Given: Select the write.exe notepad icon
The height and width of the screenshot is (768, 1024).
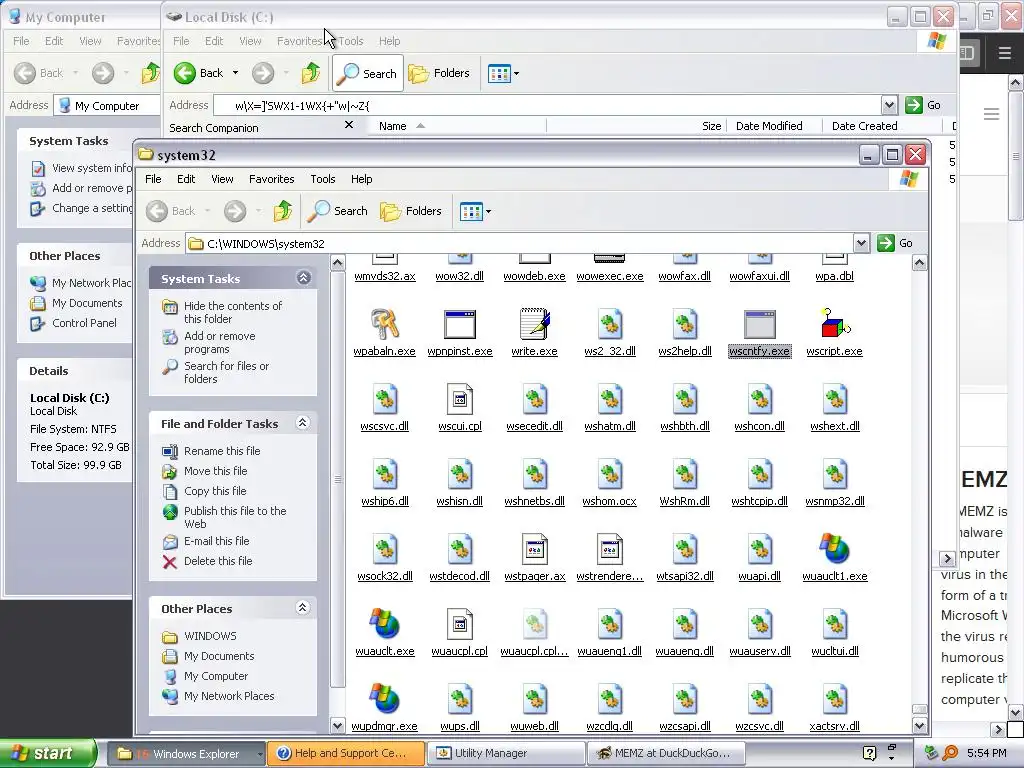Looking at the screenshot, I should (535, 325).
